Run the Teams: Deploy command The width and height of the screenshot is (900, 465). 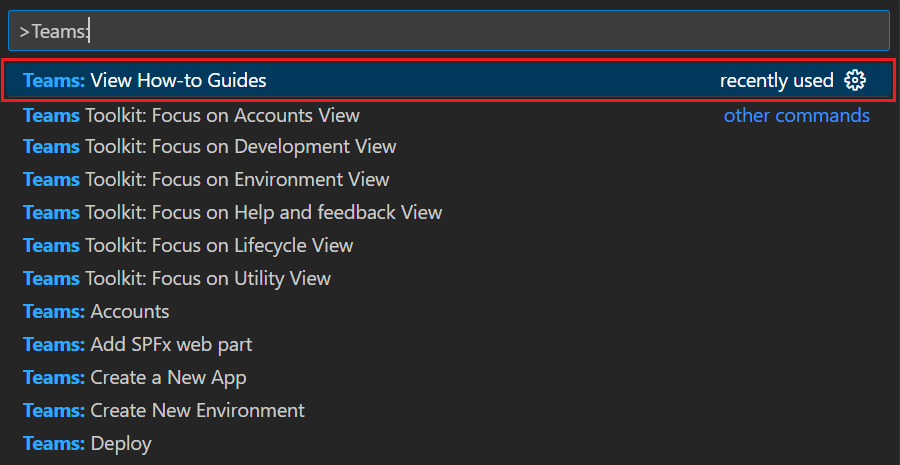point(449,444)
